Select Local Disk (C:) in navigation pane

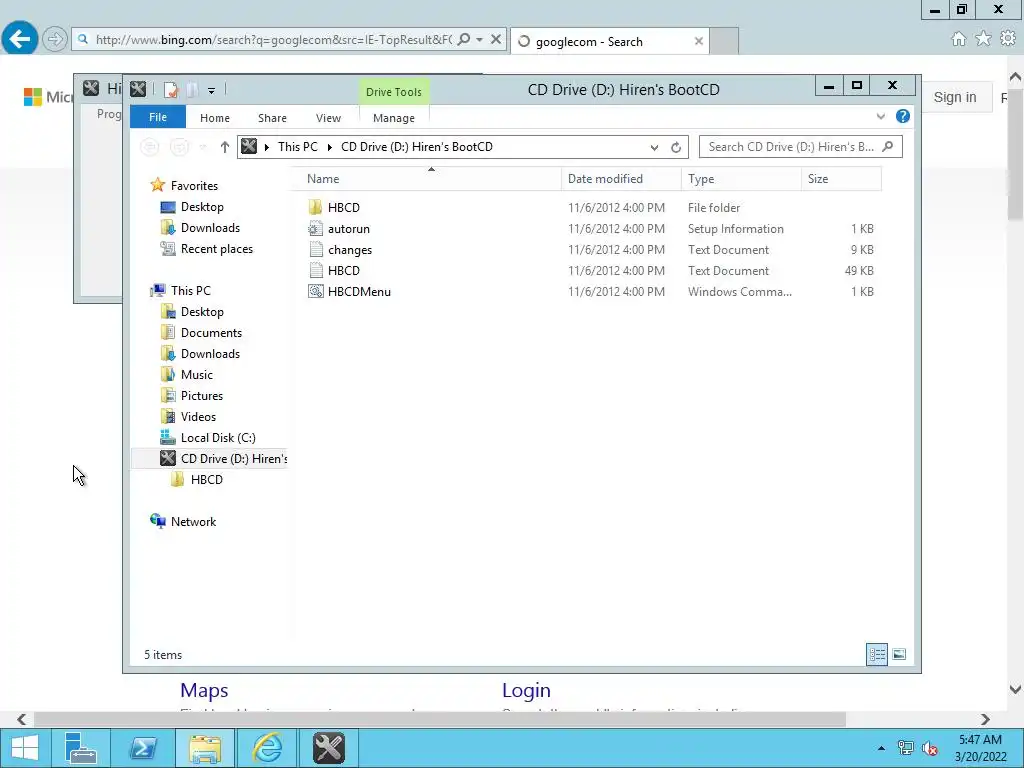point(217,438)
